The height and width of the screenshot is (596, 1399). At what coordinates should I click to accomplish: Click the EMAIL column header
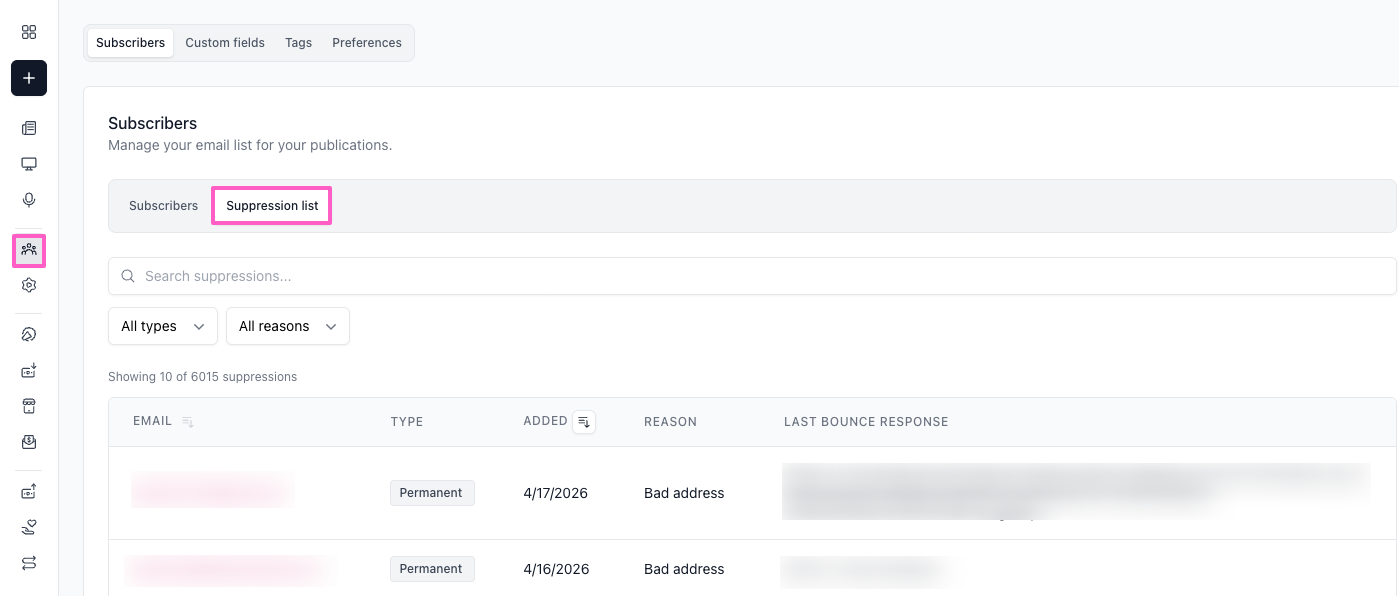(153, 421)
